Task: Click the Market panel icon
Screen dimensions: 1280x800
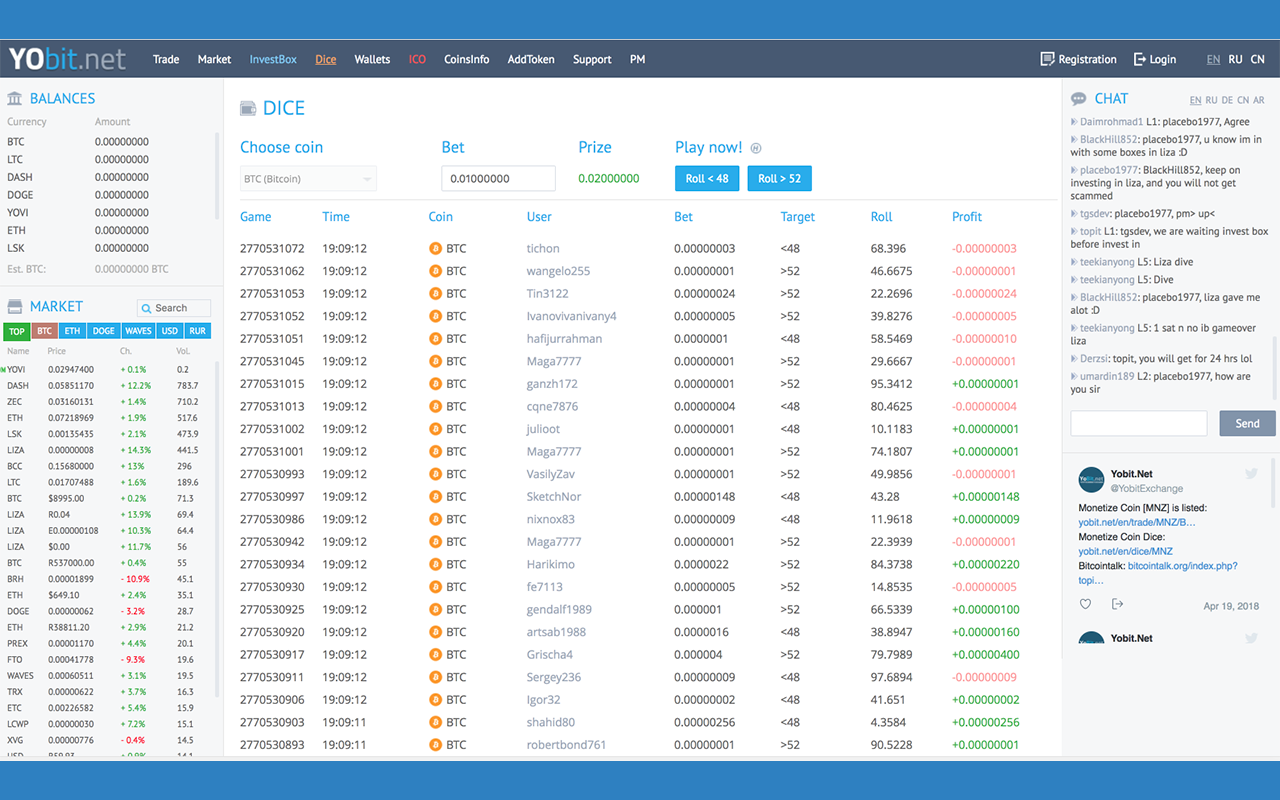Action: click(13, 306)
